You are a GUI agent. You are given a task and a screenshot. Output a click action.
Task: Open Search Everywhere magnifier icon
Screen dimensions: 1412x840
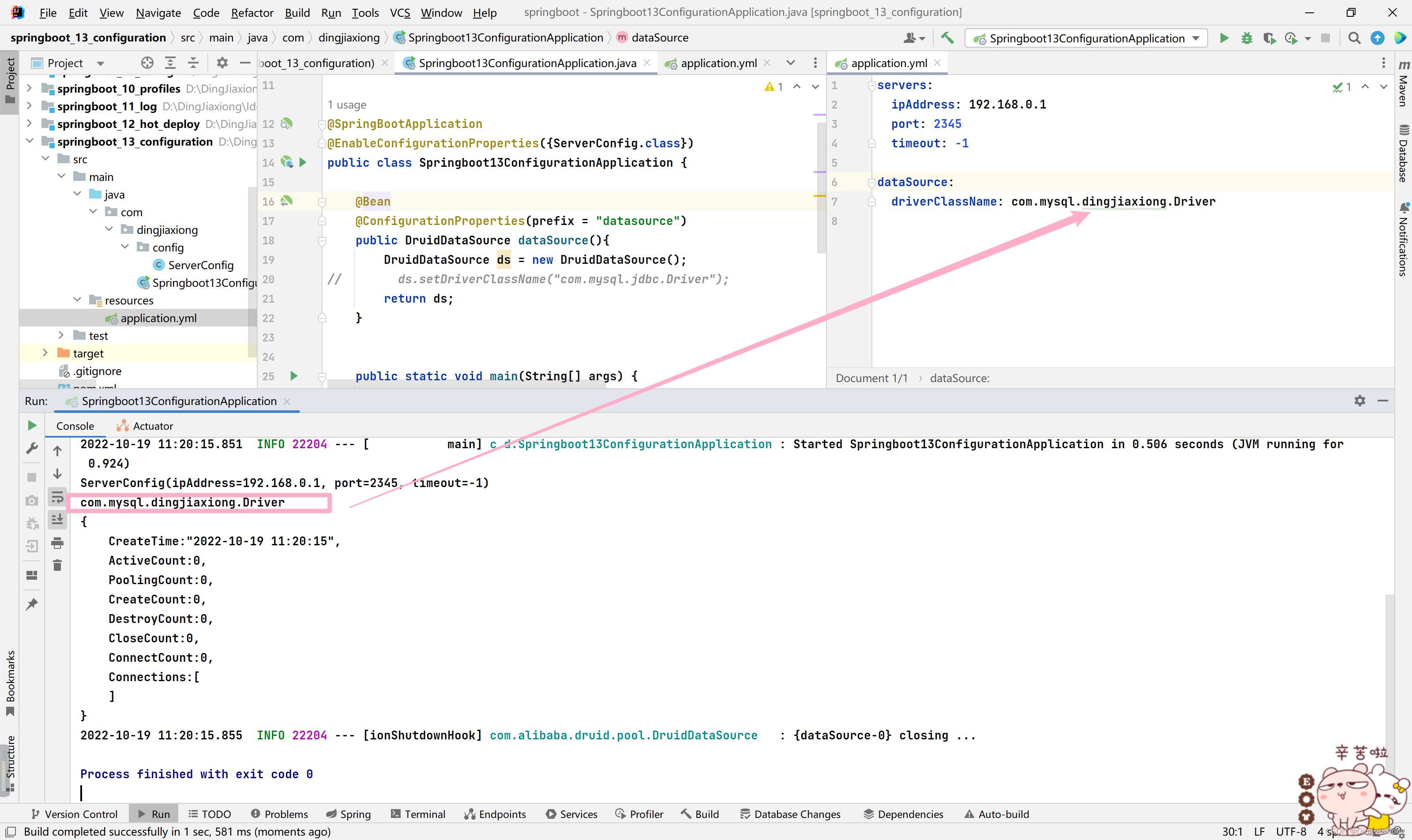click(x=1354, y=38)
